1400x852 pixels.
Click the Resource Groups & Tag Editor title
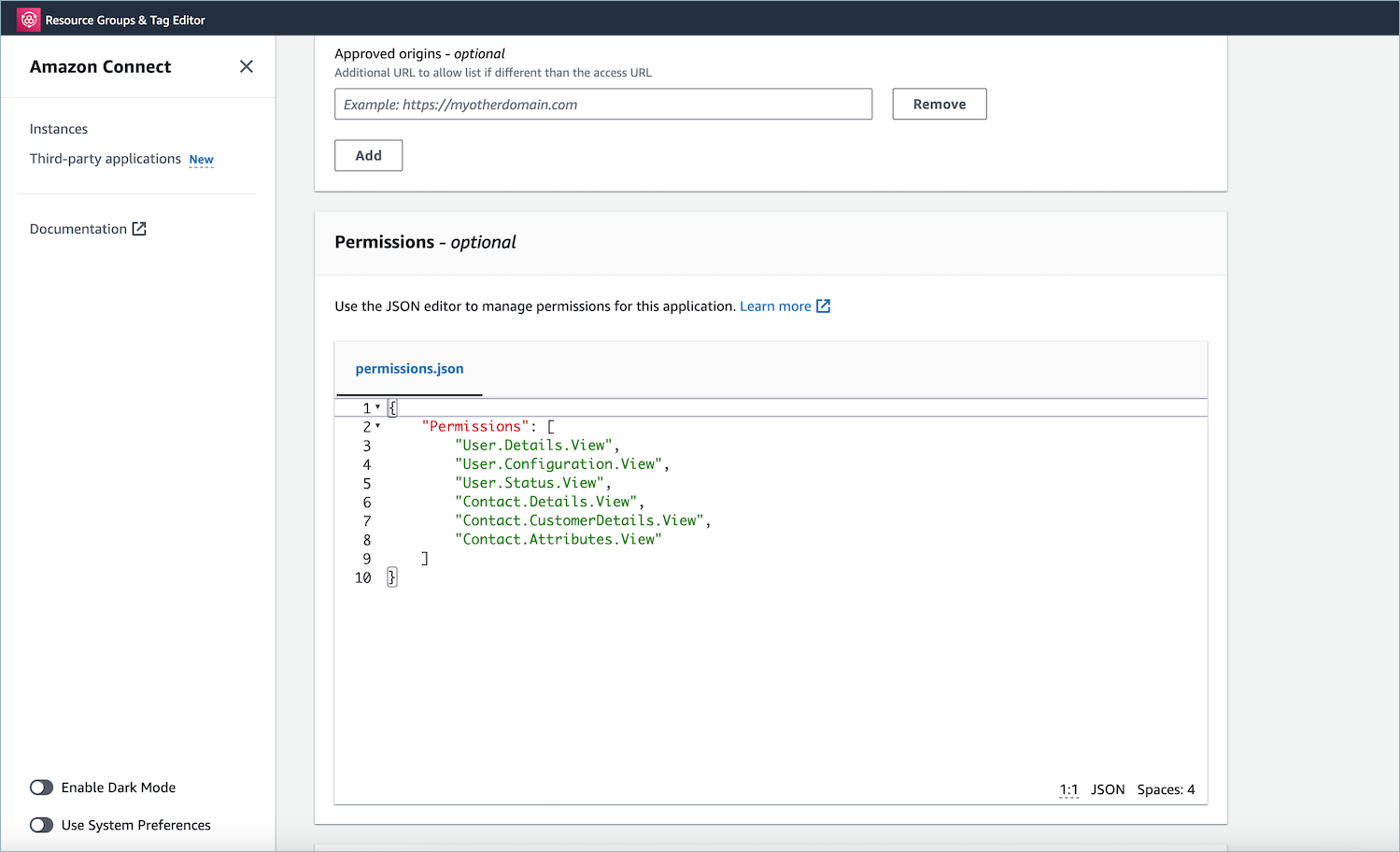tap(125, 20)
